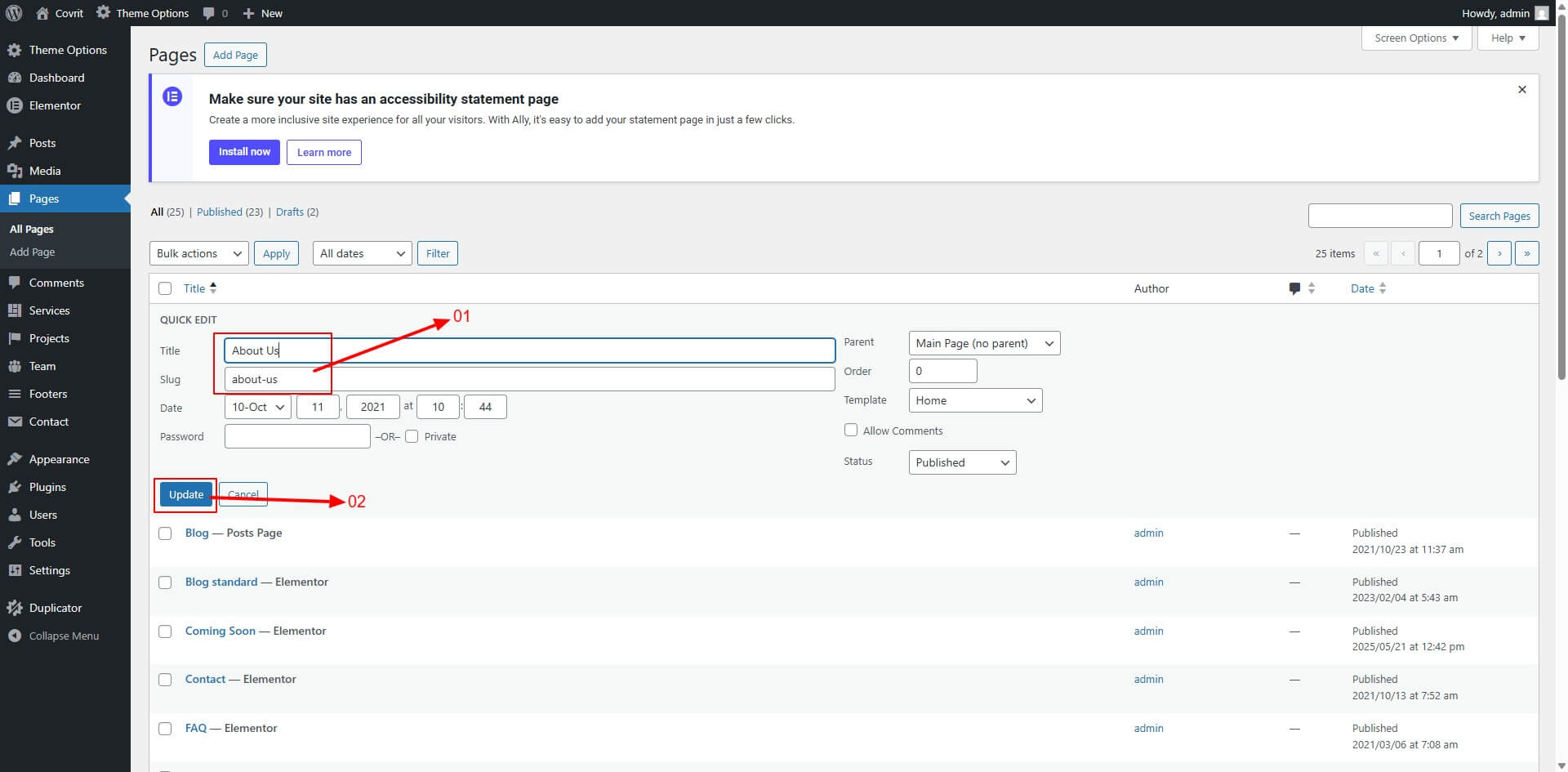Click the WordPress logo icon in admin bar
Image resolution: width=1568 pixels, height=772 pixels.
[14, 13]
